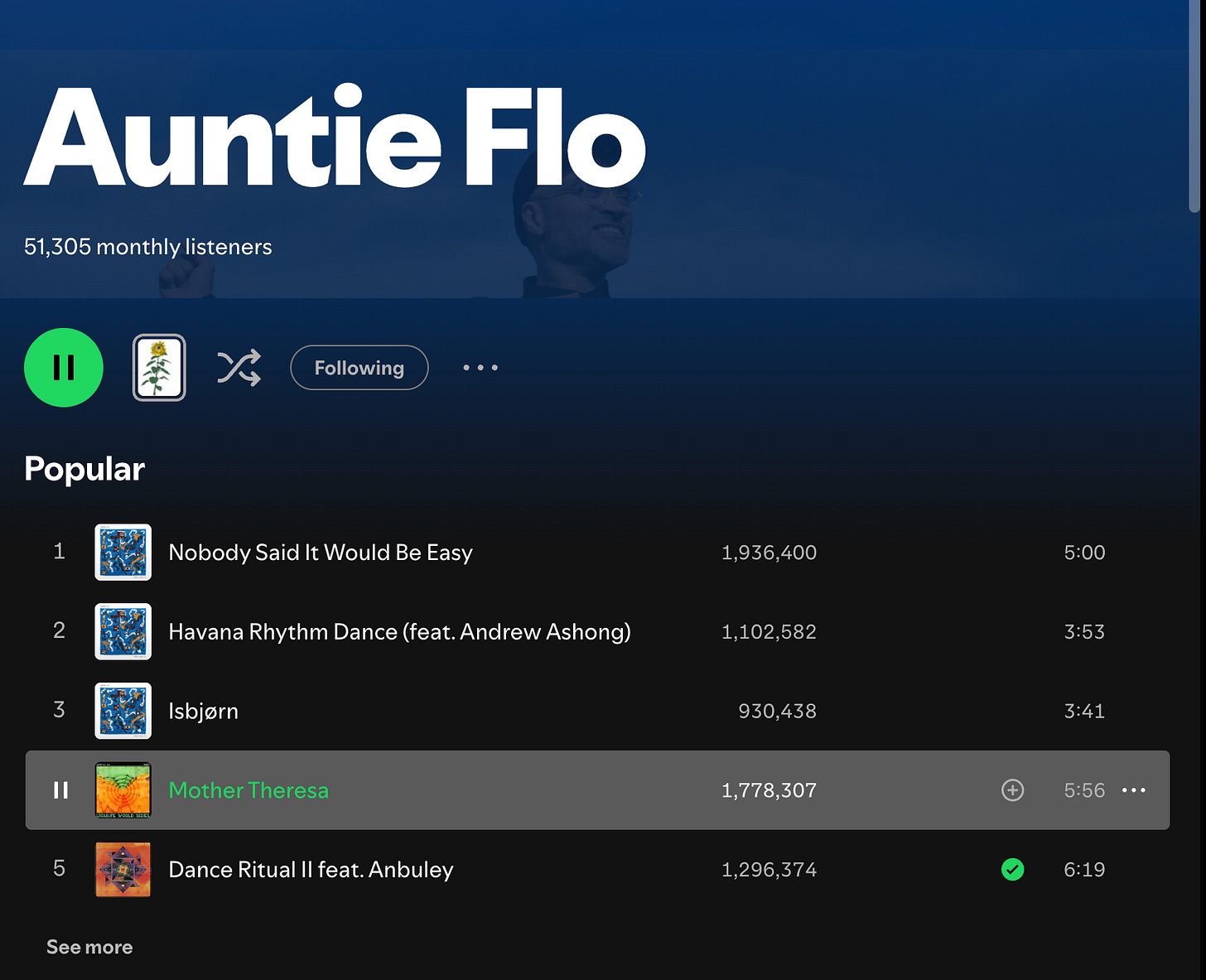Pause playback with the large green button

[64, 368]
